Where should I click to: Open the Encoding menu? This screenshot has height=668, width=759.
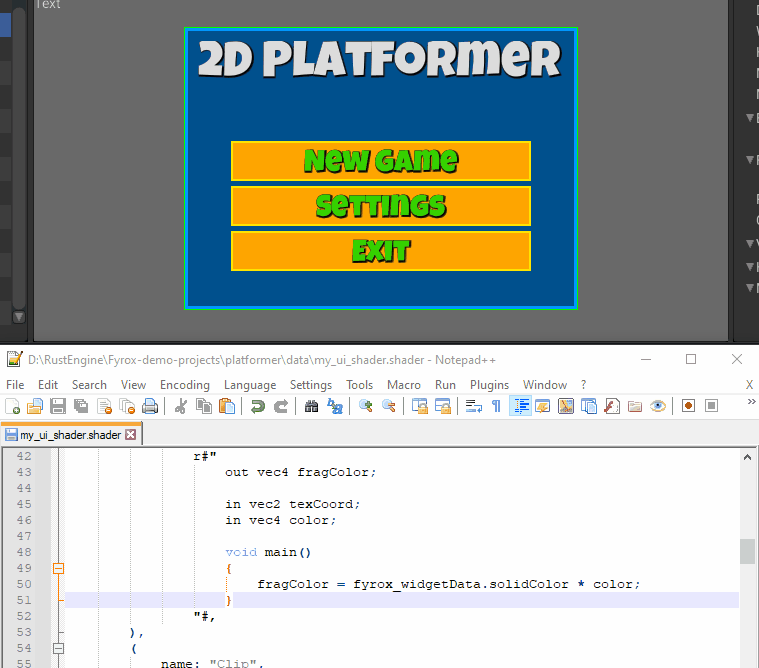185,385
